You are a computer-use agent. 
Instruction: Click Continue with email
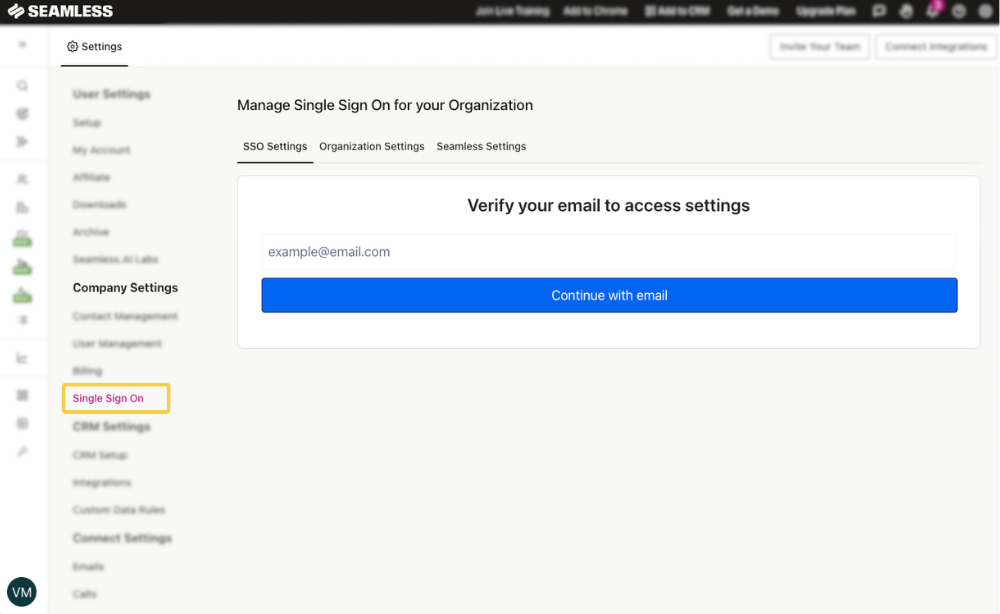click(609, 295)
